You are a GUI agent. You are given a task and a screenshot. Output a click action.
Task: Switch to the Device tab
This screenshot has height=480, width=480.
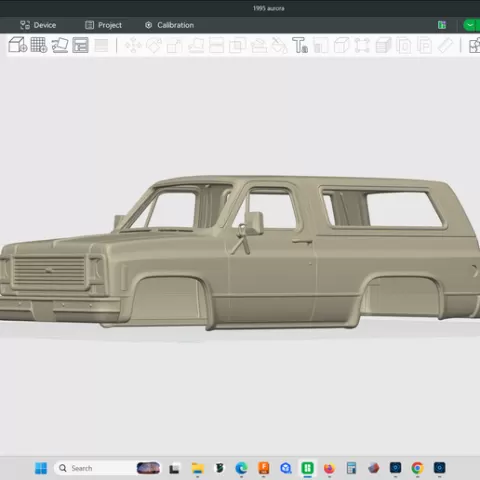pos(38,25)
